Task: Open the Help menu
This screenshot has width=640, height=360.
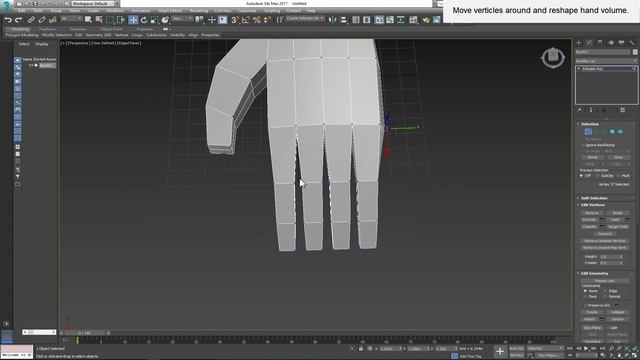Action: 311,11
